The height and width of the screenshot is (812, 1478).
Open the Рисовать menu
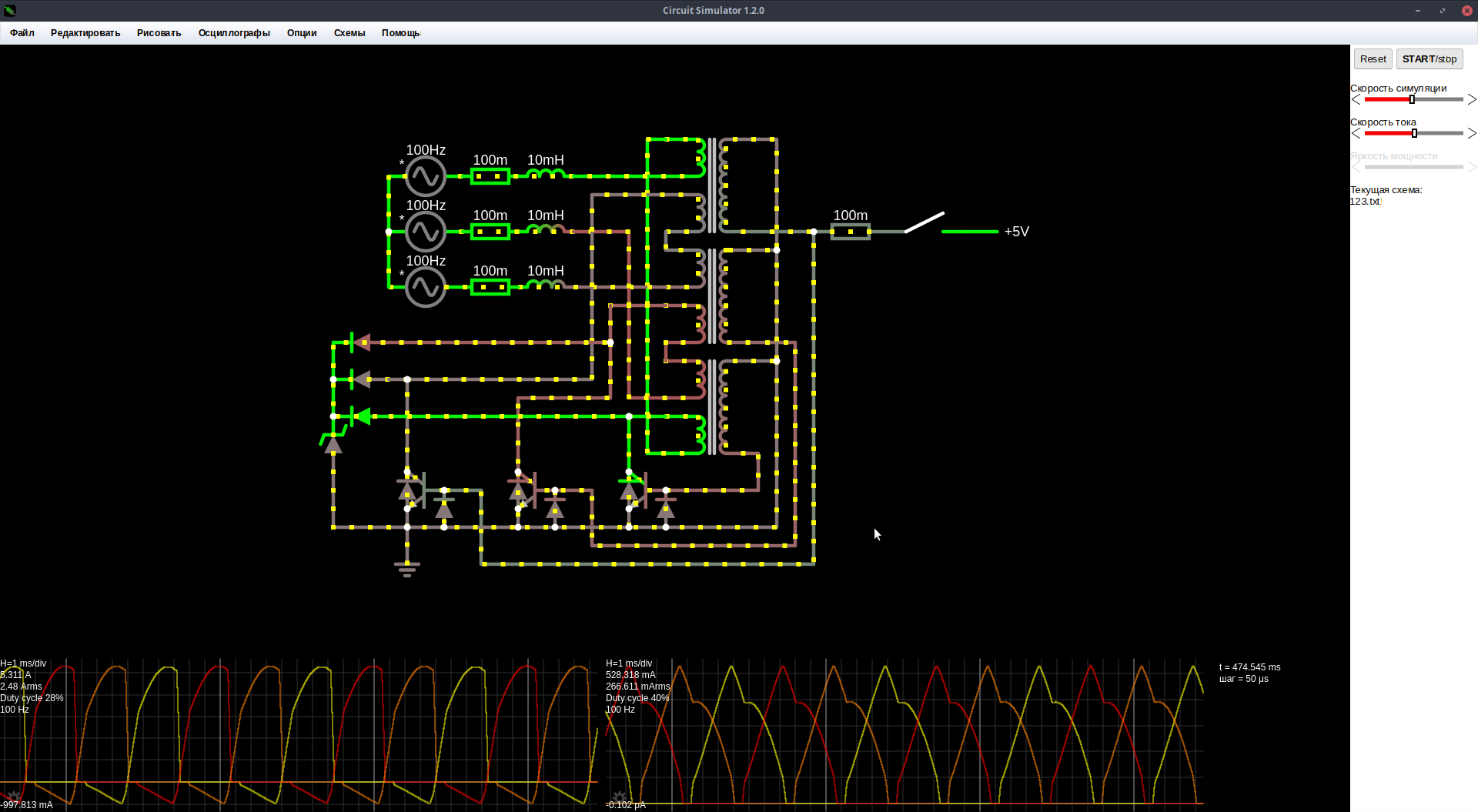point(159,33)
